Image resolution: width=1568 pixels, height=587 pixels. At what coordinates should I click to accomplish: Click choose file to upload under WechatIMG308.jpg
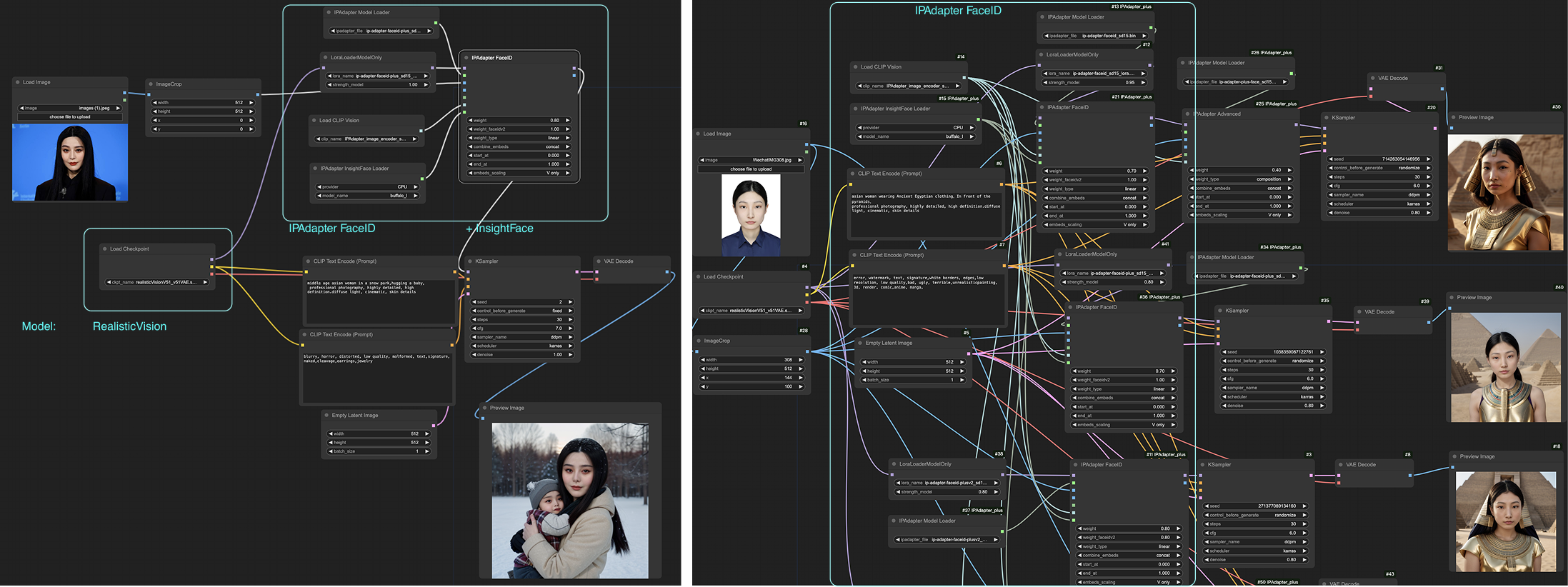pyautogui.click(x=751, y=169)
